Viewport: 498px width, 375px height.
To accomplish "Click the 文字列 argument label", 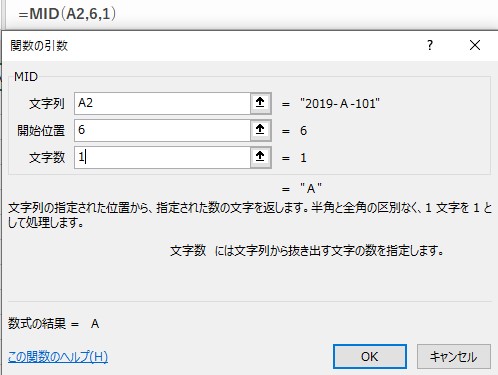I will coord(47,104).
